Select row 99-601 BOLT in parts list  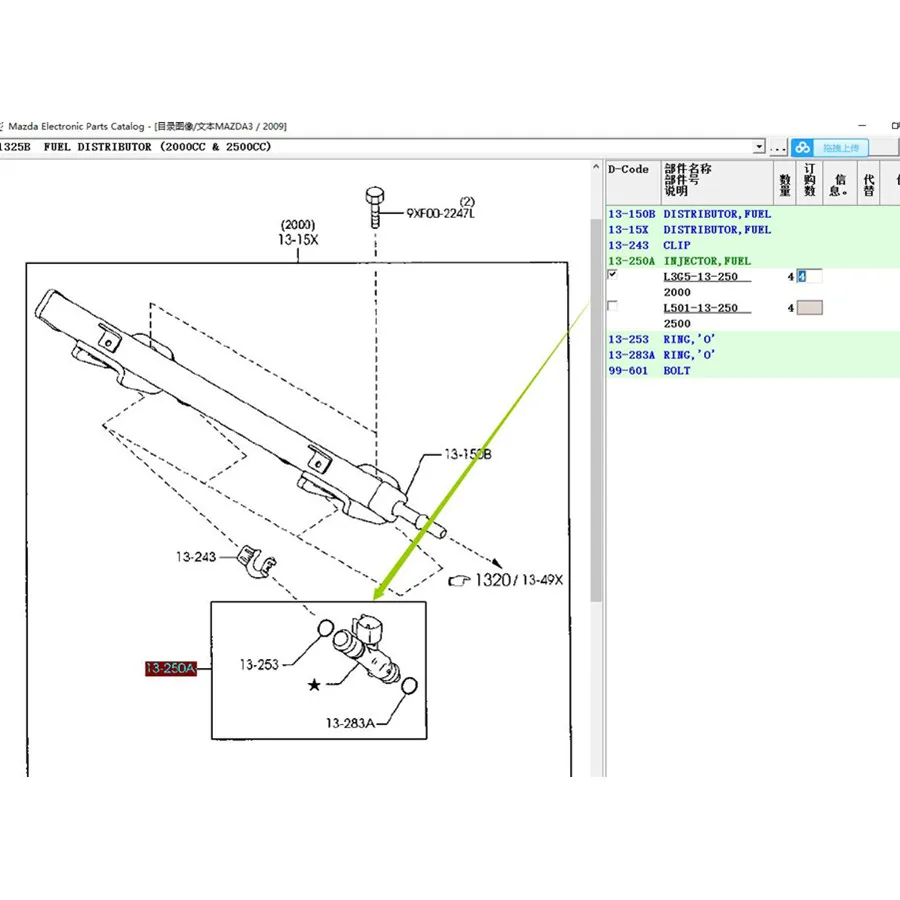pyautogui.click(x=752, y=371)
